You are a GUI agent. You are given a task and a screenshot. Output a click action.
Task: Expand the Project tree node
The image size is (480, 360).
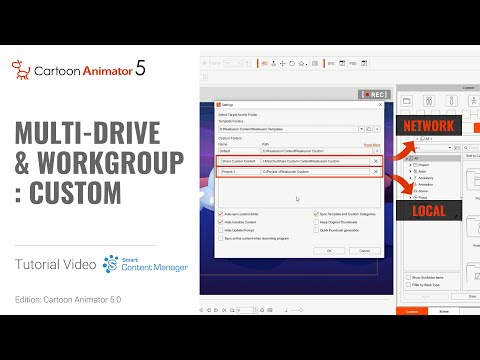tap(410, 165)
